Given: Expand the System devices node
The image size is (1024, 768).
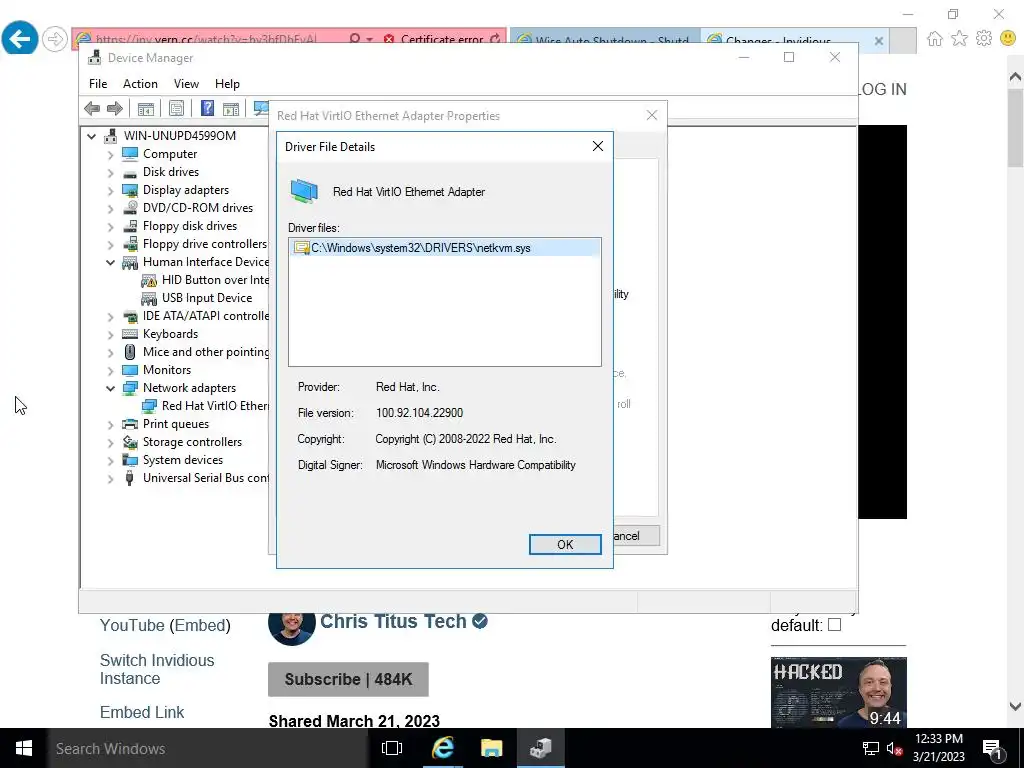Looking at the screenshot, I should click(x=110, y=460).
